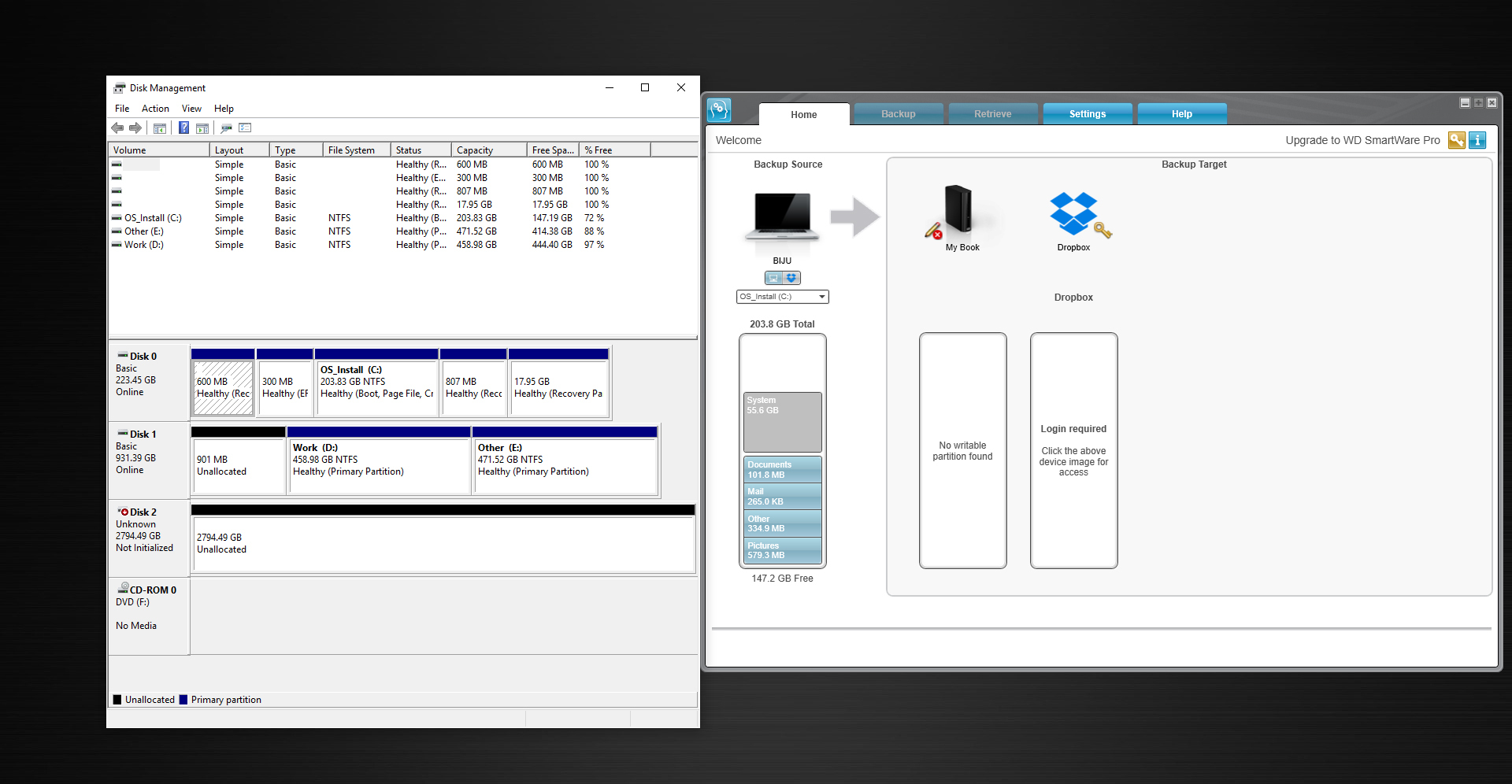Select the 901 MB Unallocated block
This screenshot has height=784, width=1512.
click(238, 460)
